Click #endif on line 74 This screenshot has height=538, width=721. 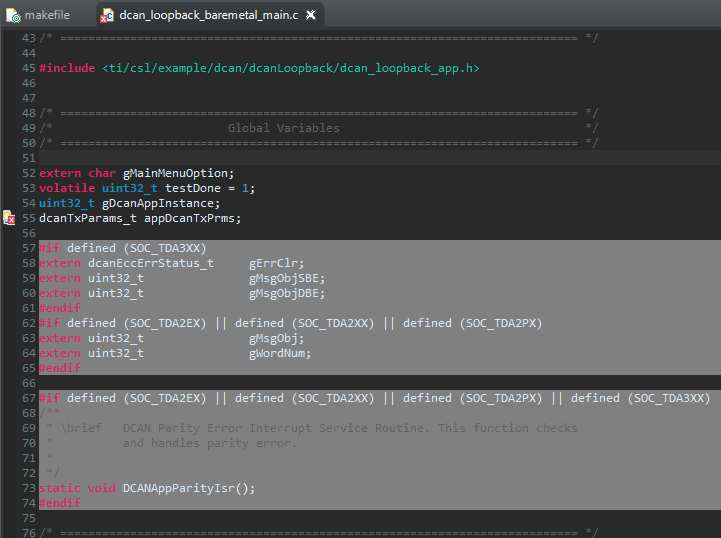[60, 503]
